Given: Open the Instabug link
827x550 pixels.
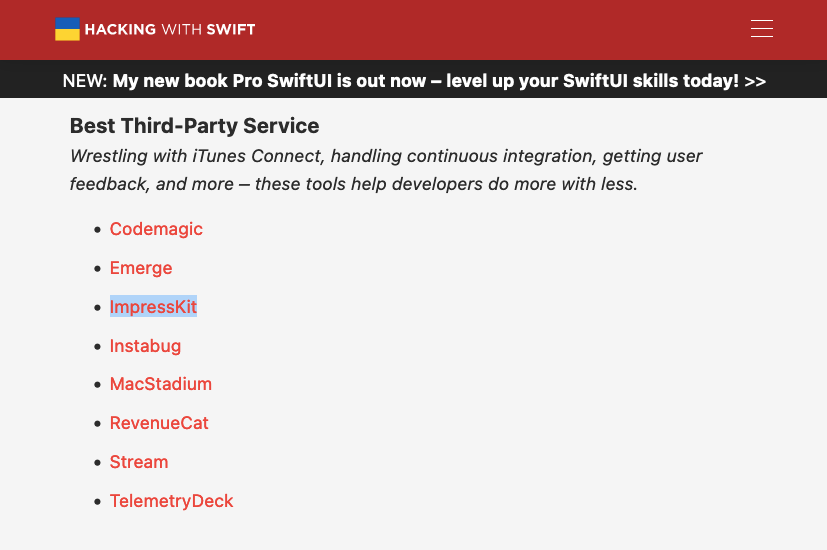Looking at the screenshot, I should point(145,346).
